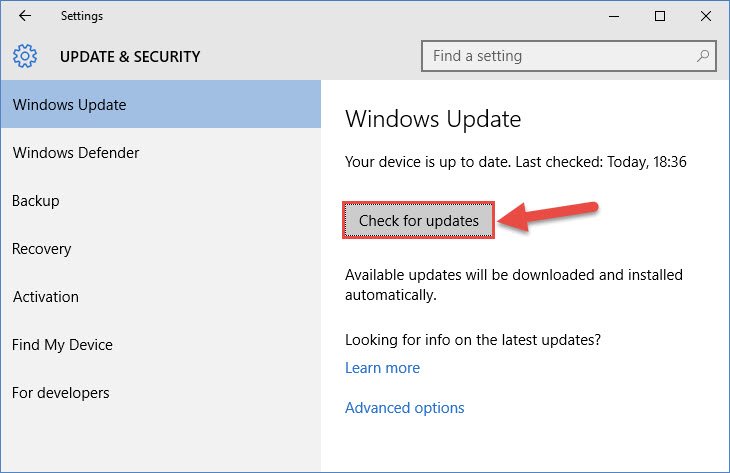Select Windows Update in sidebar
The image size is (730, 473).
pyautogui.click(x=161, y=104)
